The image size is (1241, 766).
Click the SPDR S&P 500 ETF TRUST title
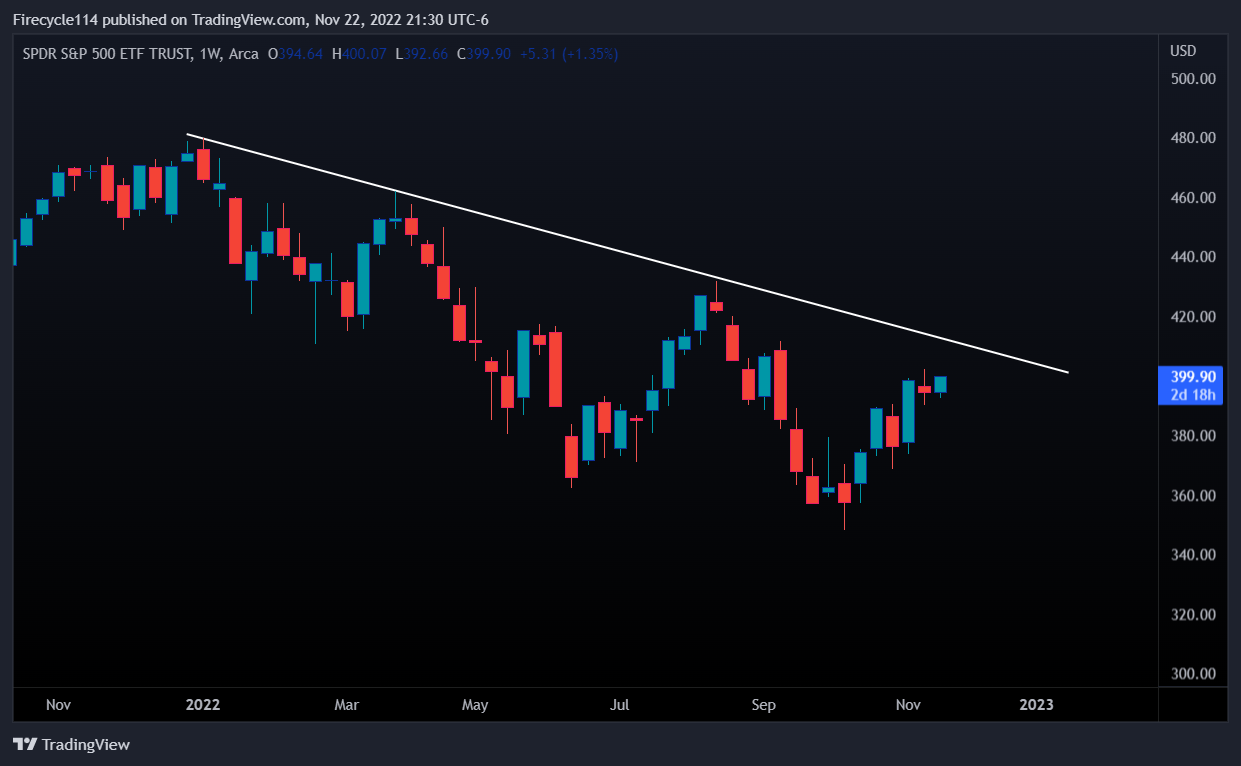point(107,54)
